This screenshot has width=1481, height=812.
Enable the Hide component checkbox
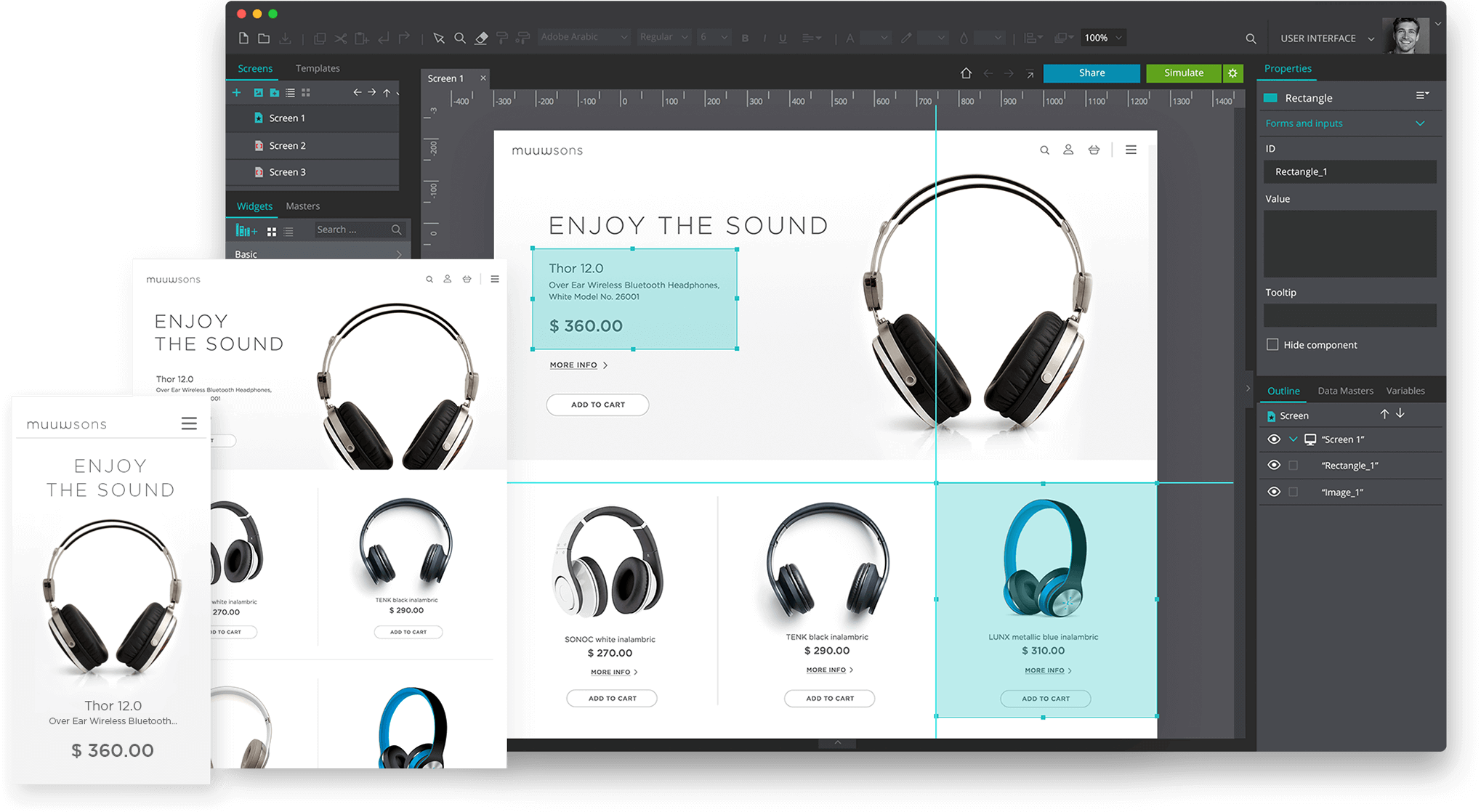1272,344
